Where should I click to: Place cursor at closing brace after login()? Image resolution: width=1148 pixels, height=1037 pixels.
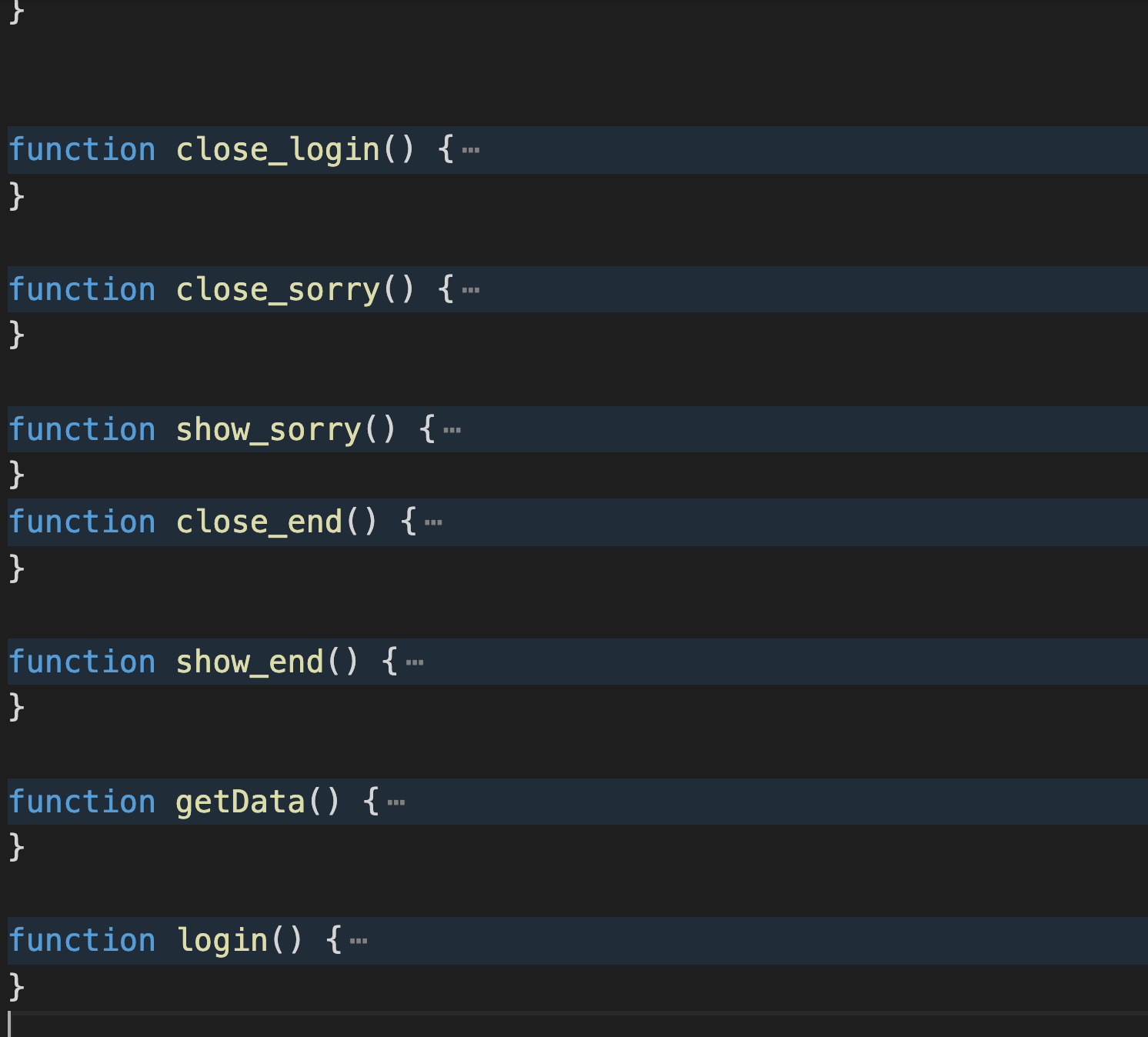[17, 986]
